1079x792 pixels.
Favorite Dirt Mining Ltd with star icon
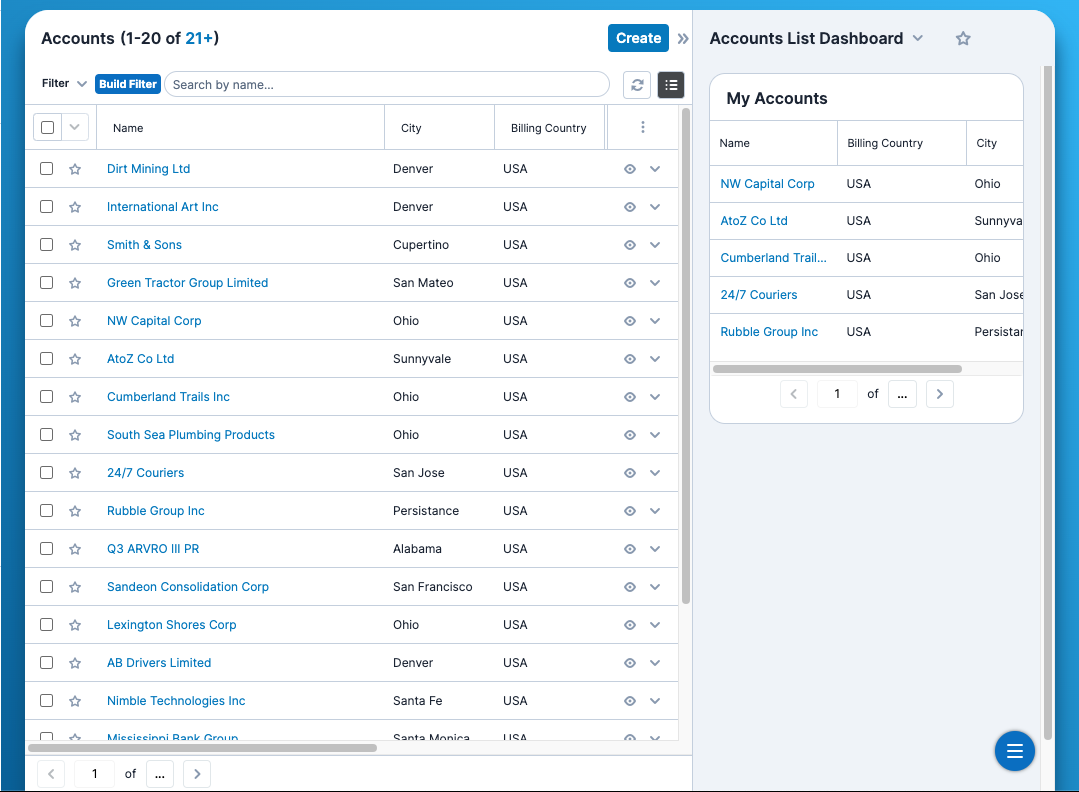coord(75,169)
